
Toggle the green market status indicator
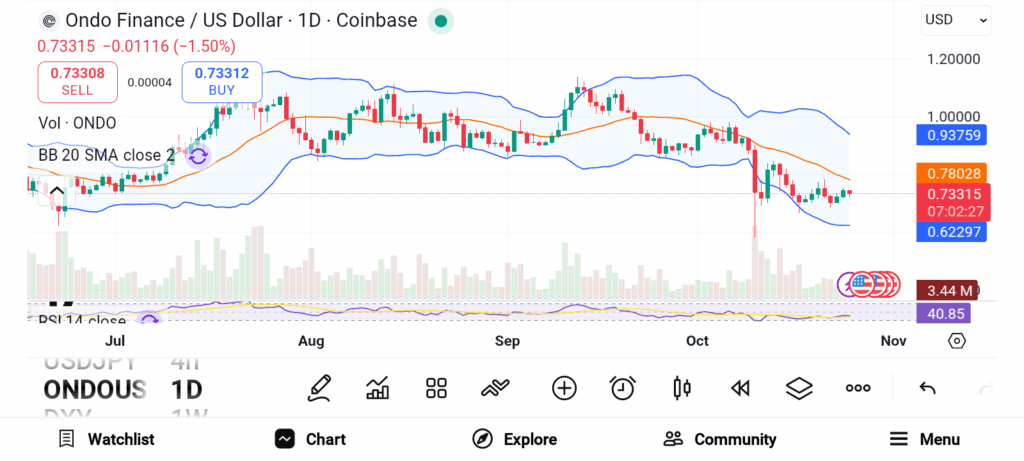(441, 20)
